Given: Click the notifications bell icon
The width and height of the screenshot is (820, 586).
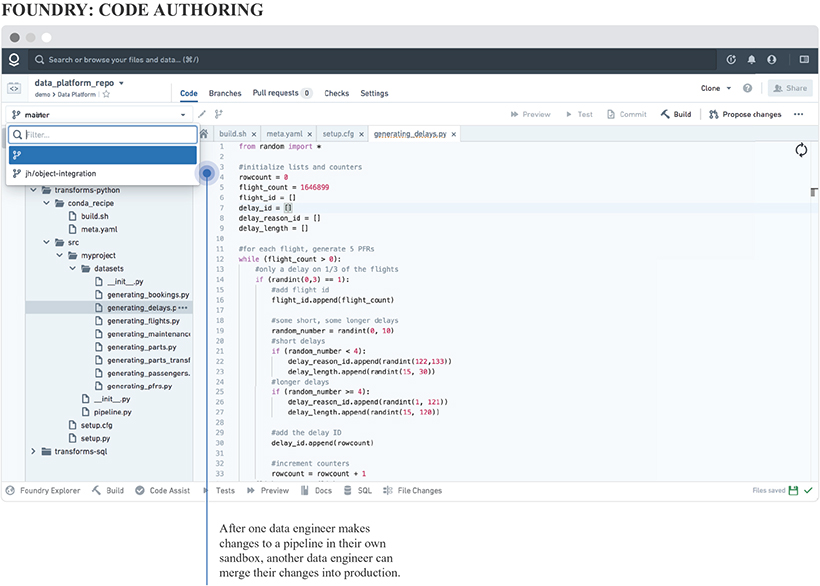Looking at the screenshot, I should (752, 60).
